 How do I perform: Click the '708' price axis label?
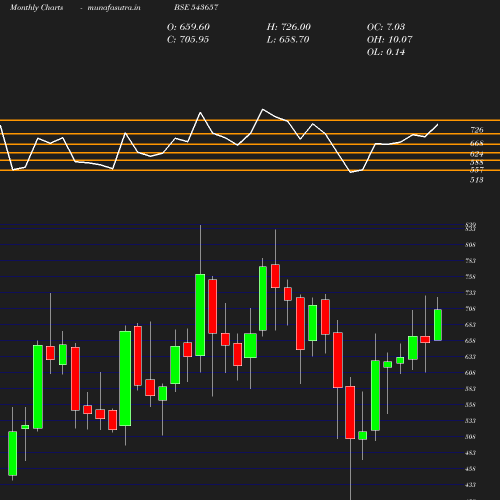tap(470, 309)
